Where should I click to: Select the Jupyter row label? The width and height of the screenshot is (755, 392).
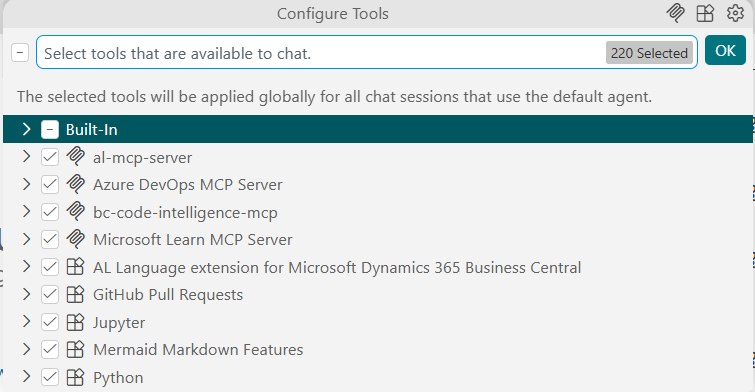pyautogui.click(x=119, y=323)
